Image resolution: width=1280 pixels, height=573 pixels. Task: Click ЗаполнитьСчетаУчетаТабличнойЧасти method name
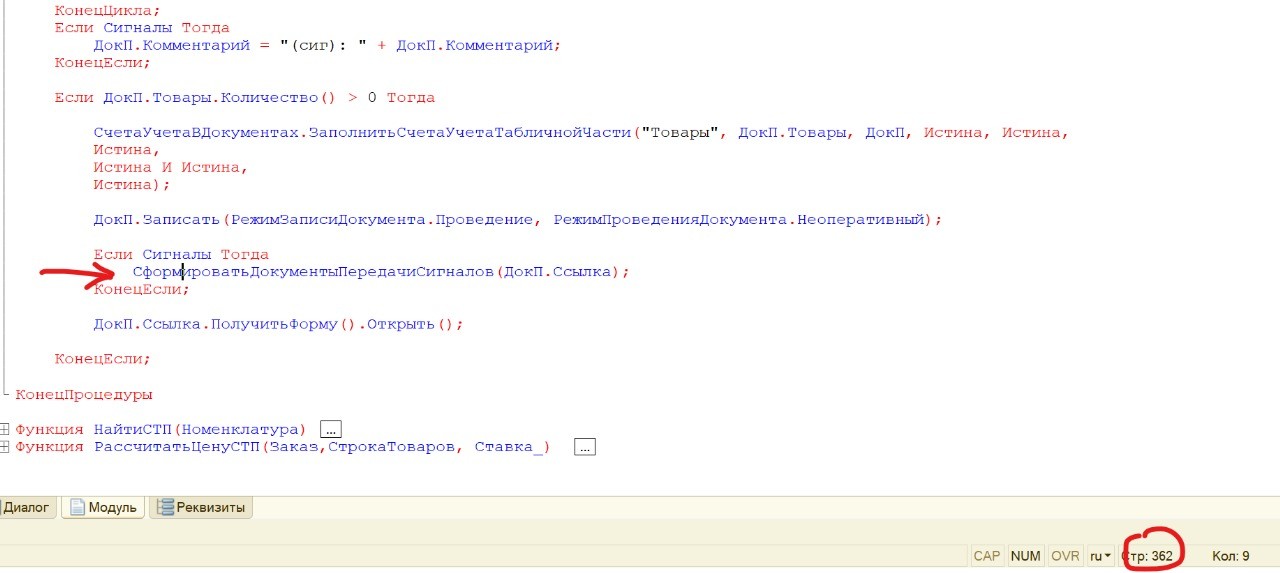[x=470, y=132]
